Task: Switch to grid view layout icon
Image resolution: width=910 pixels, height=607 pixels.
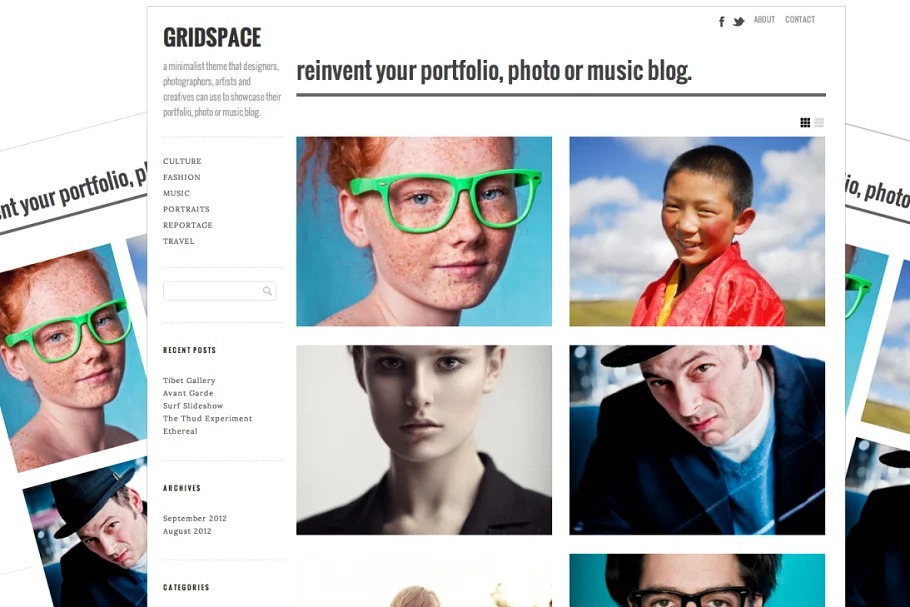Action: 805,122
